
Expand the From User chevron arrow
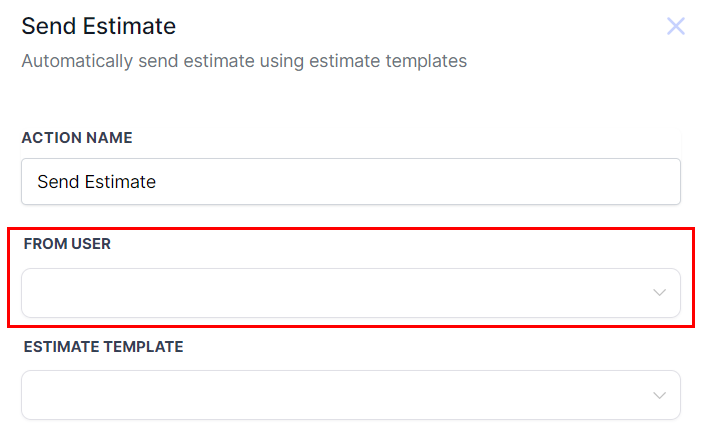coord(659,293)
